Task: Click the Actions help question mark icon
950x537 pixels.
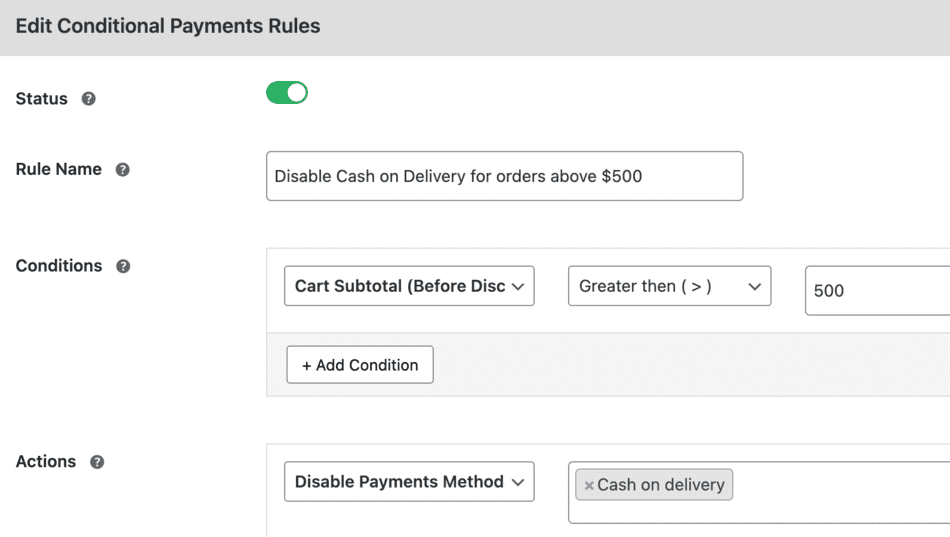Action: 97,462
